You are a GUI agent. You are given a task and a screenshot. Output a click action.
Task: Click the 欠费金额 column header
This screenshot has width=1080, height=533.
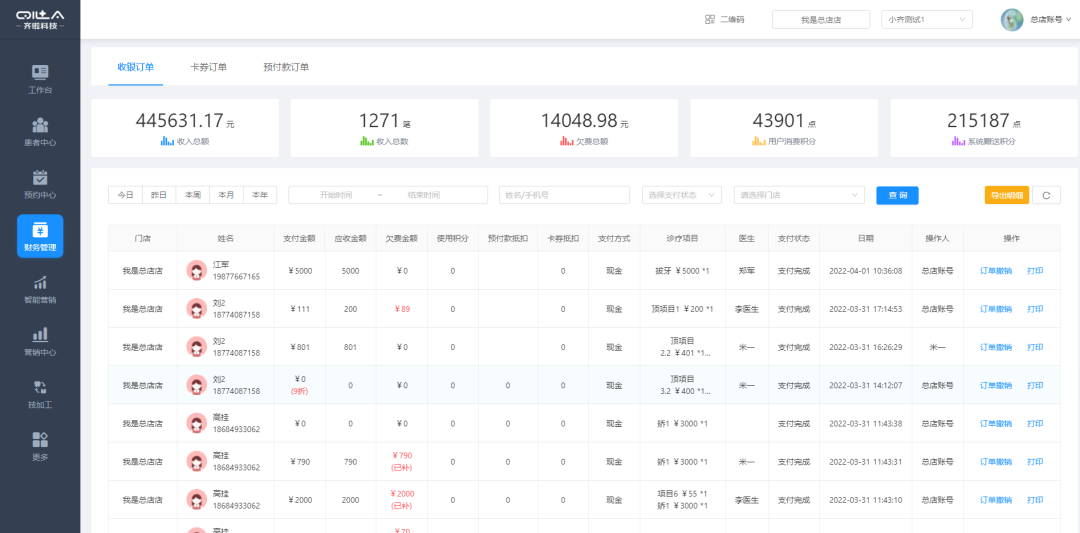coord(402,238)
